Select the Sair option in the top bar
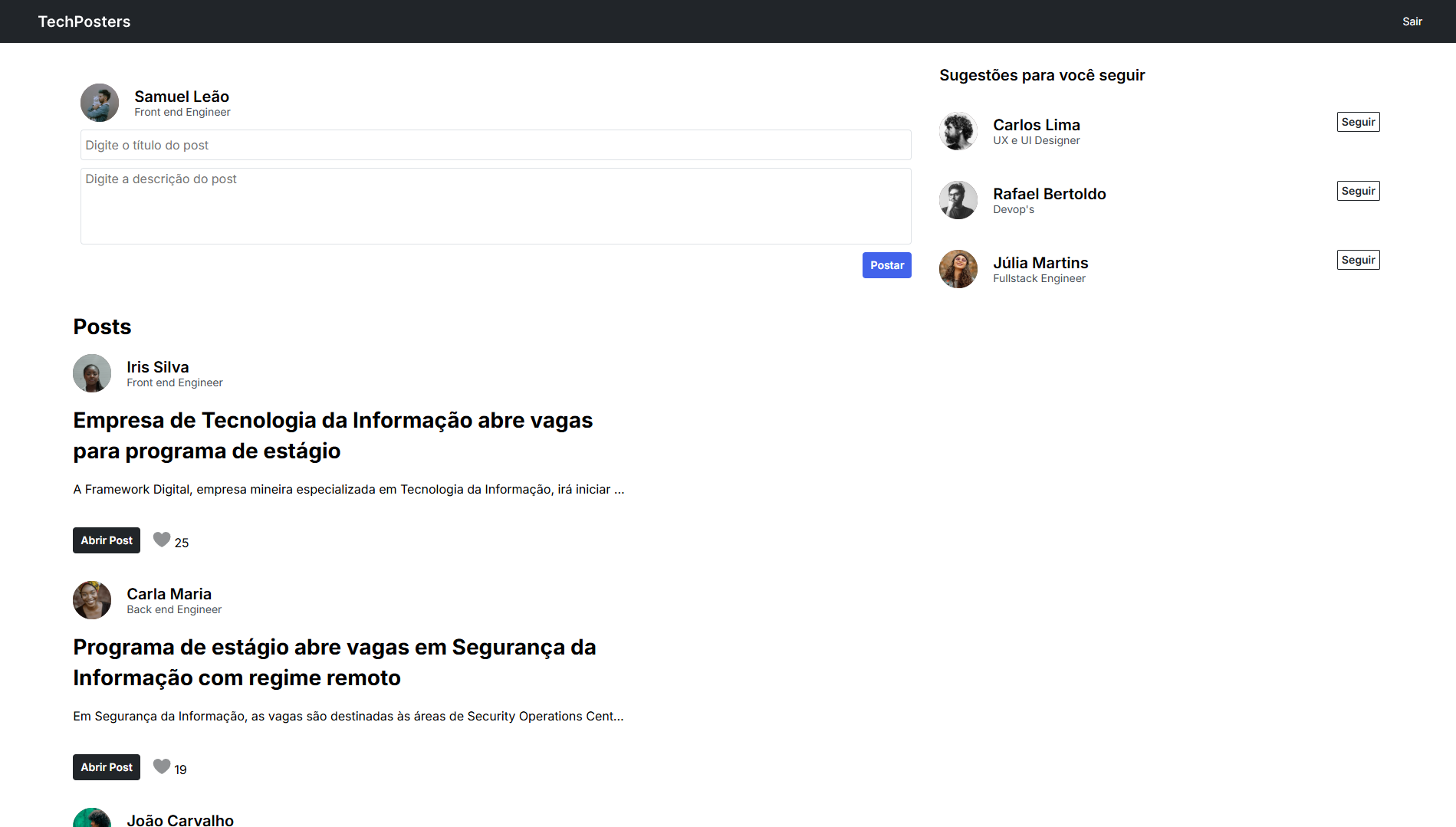The width and height of the screenshot is (1456, 827). point(1412,21)
